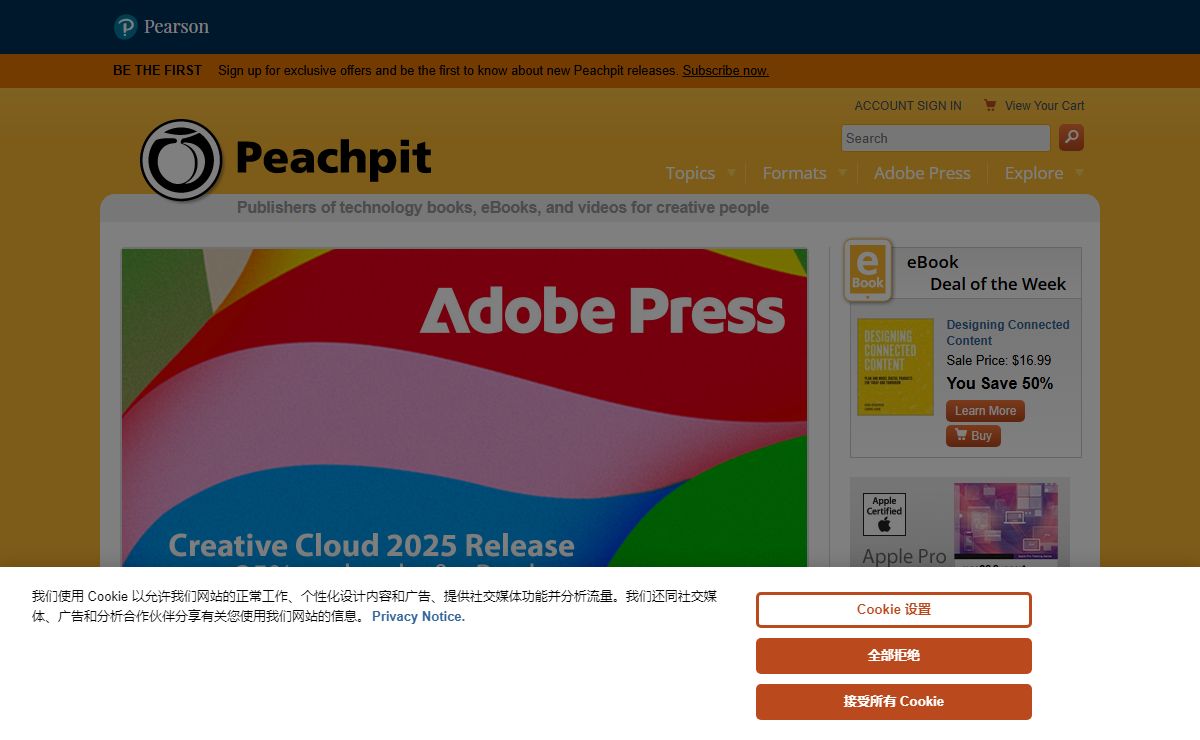Click 'Deal of the Week' heading
The width and height of the screenshot is (1200, 740).
[x=998, y=284]
